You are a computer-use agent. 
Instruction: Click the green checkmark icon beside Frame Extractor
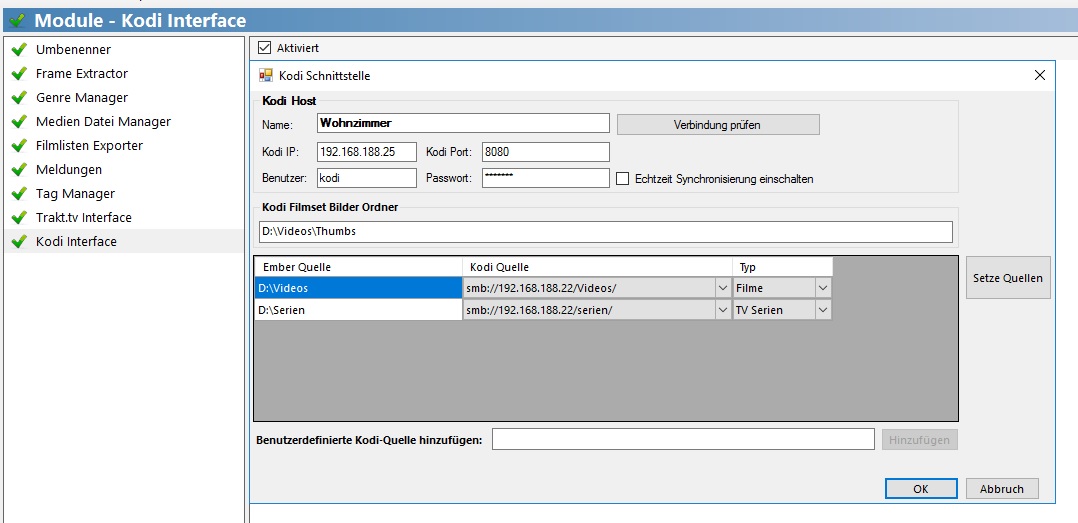19,74
